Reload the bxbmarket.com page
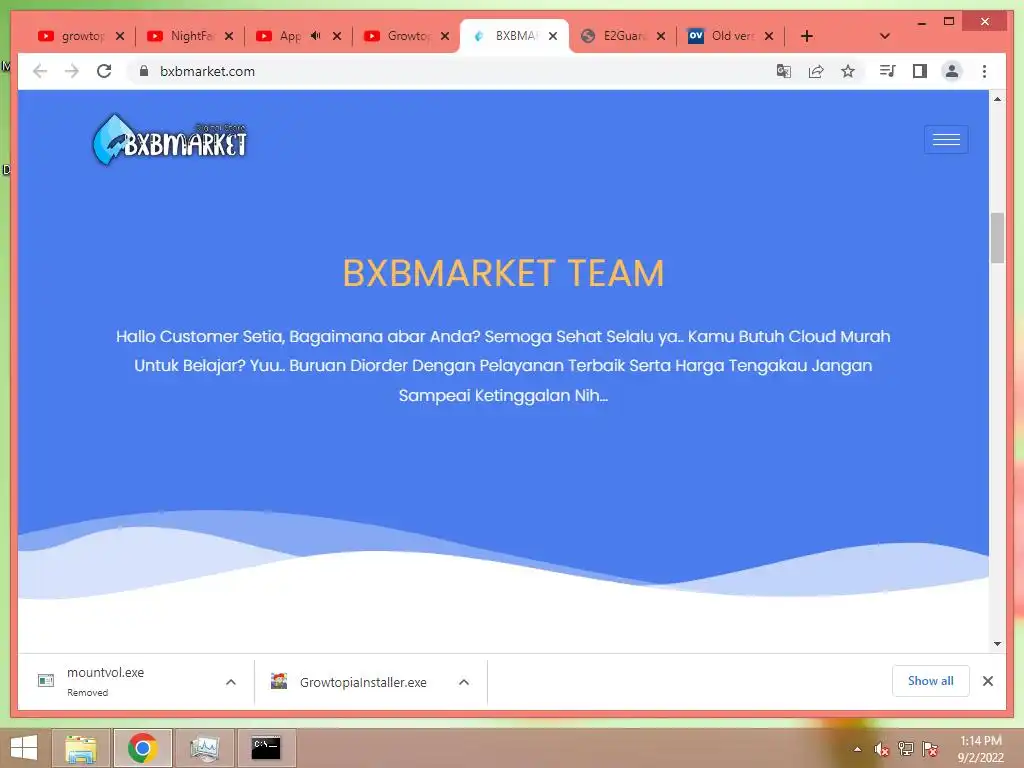The image size is (1024, 768). tap(104, 71)
